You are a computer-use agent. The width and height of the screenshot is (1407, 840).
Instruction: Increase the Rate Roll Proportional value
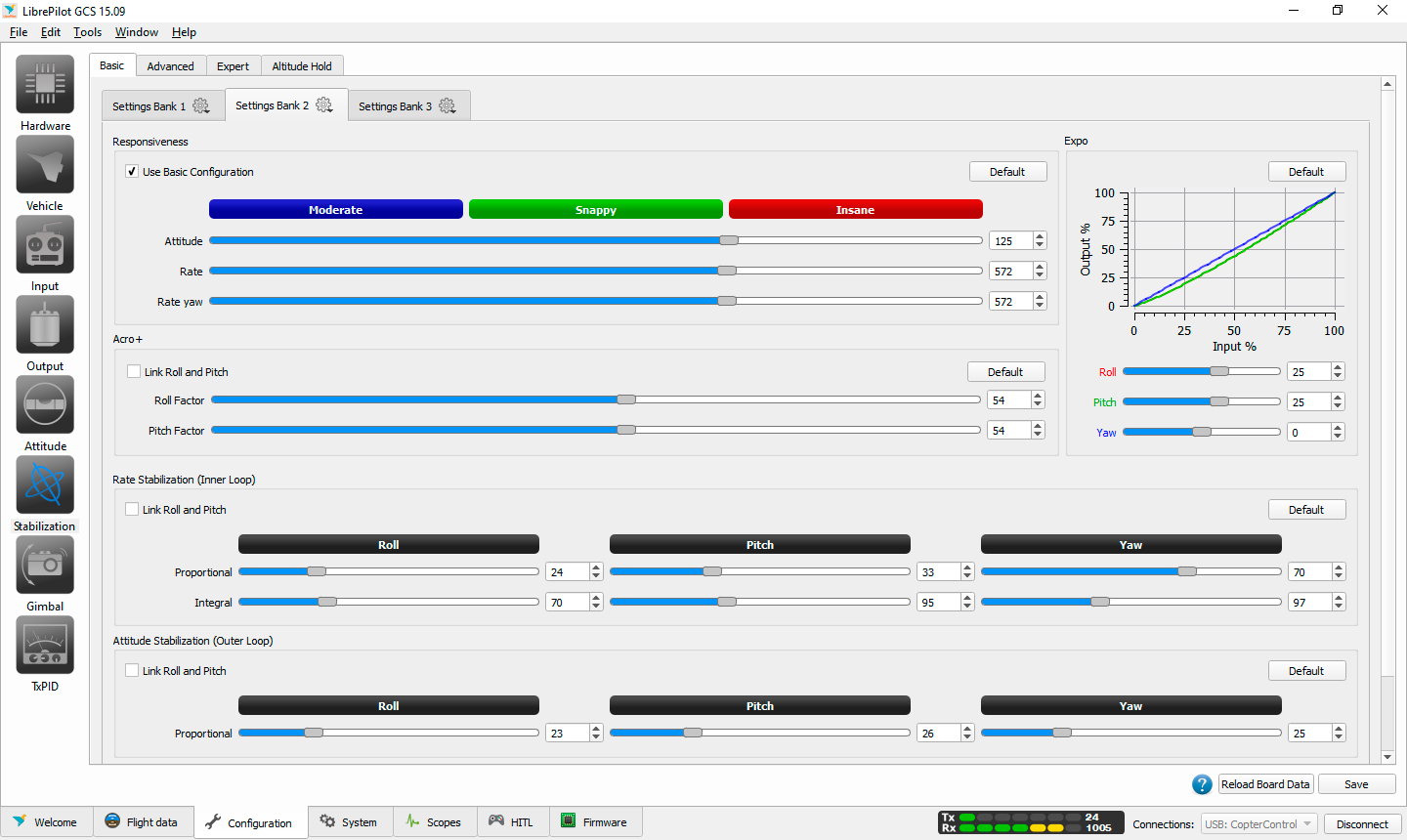click(x=596, y=567)
